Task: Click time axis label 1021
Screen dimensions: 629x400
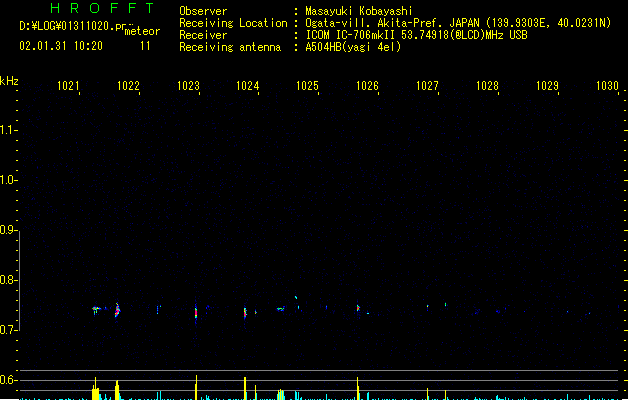Action: pyautogui.click(x=68, y=86)
